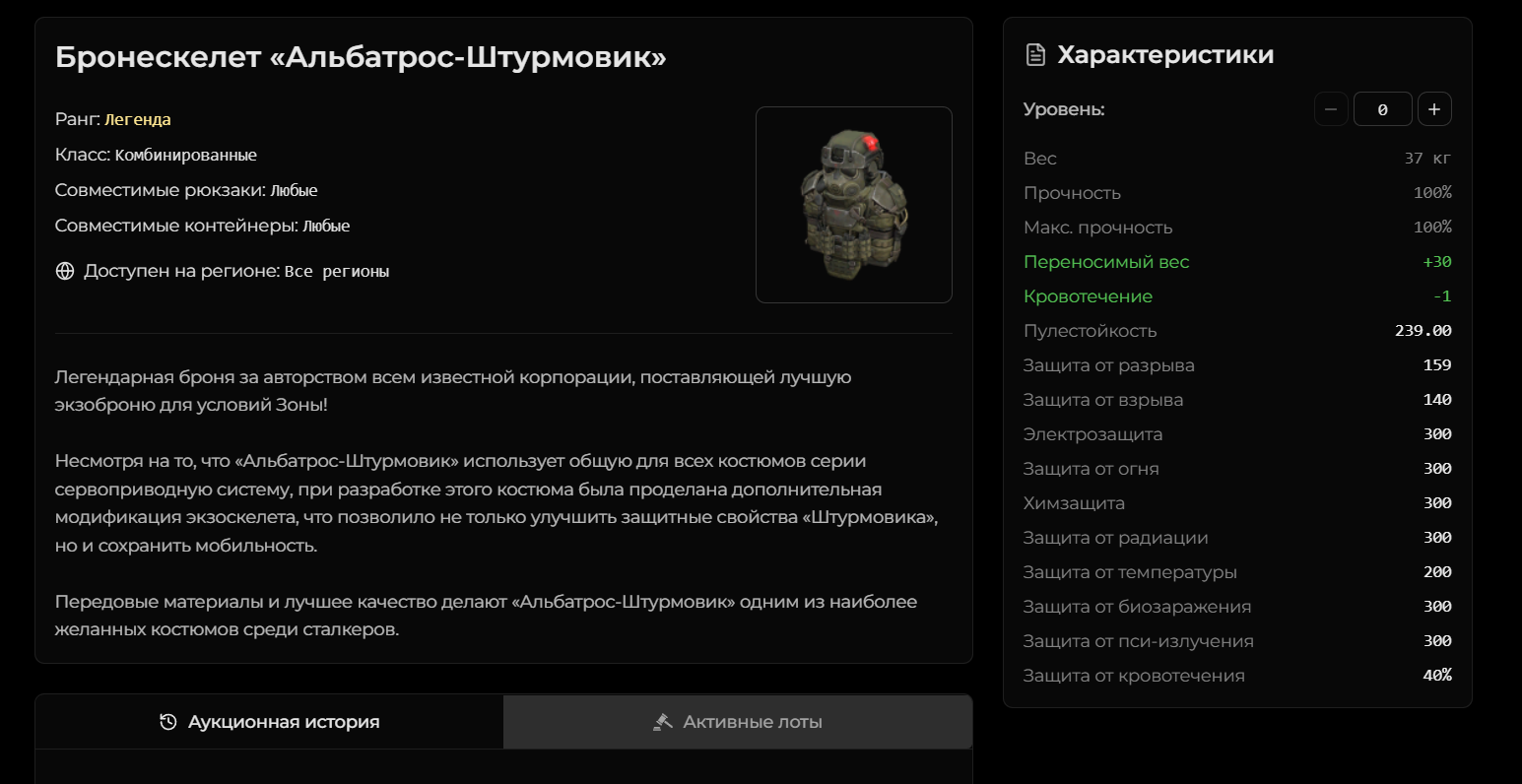
Task: Open the armor suit image thumbnail
Action: pos(854,205)
